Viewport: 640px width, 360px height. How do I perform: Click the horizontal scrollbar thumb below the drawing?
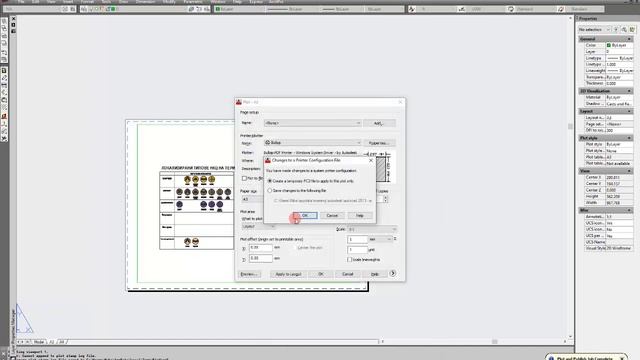coord(495,342)
